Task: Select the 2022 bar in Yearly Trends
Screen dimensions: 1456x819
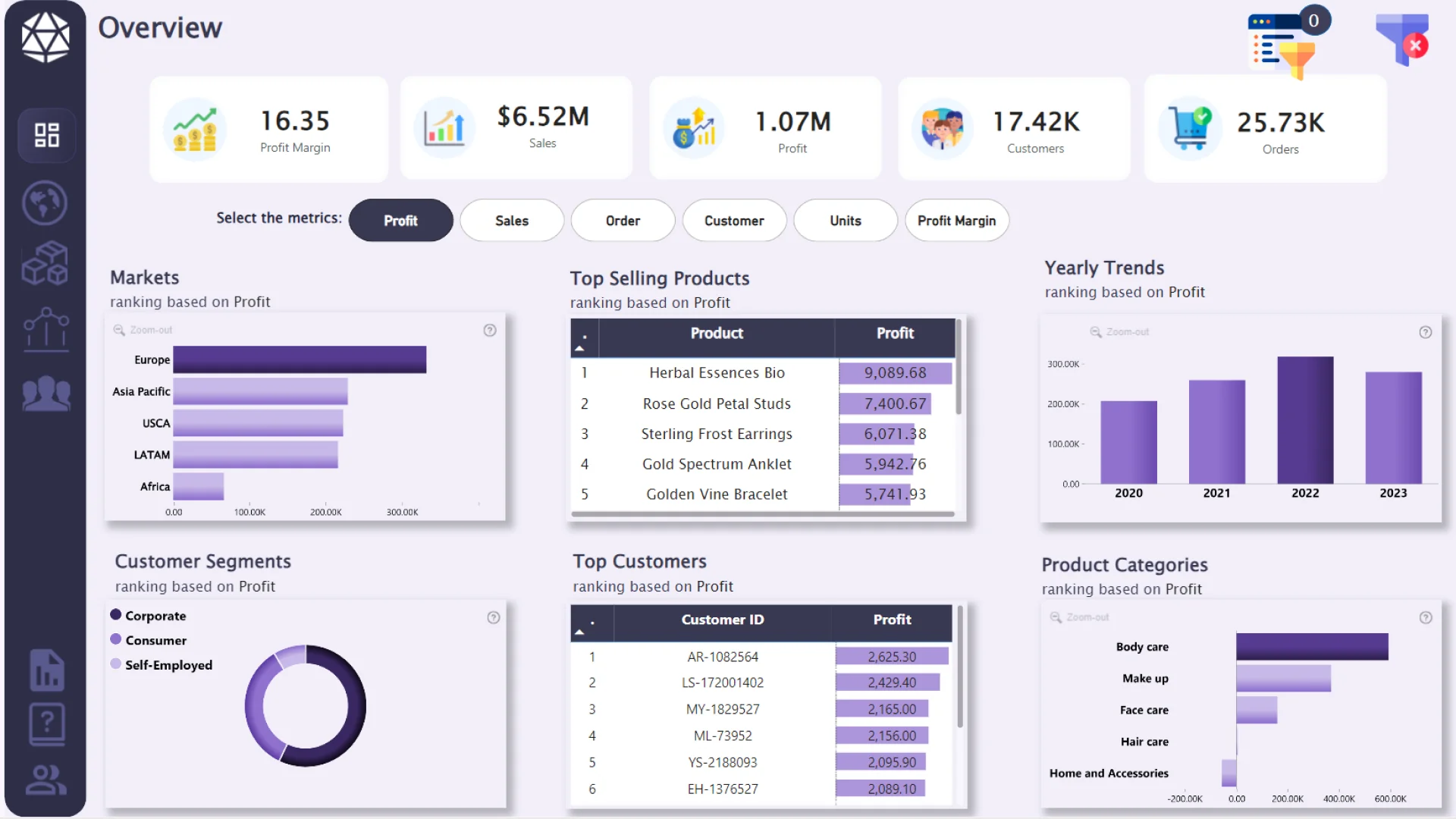Action: click(1305, 420)
